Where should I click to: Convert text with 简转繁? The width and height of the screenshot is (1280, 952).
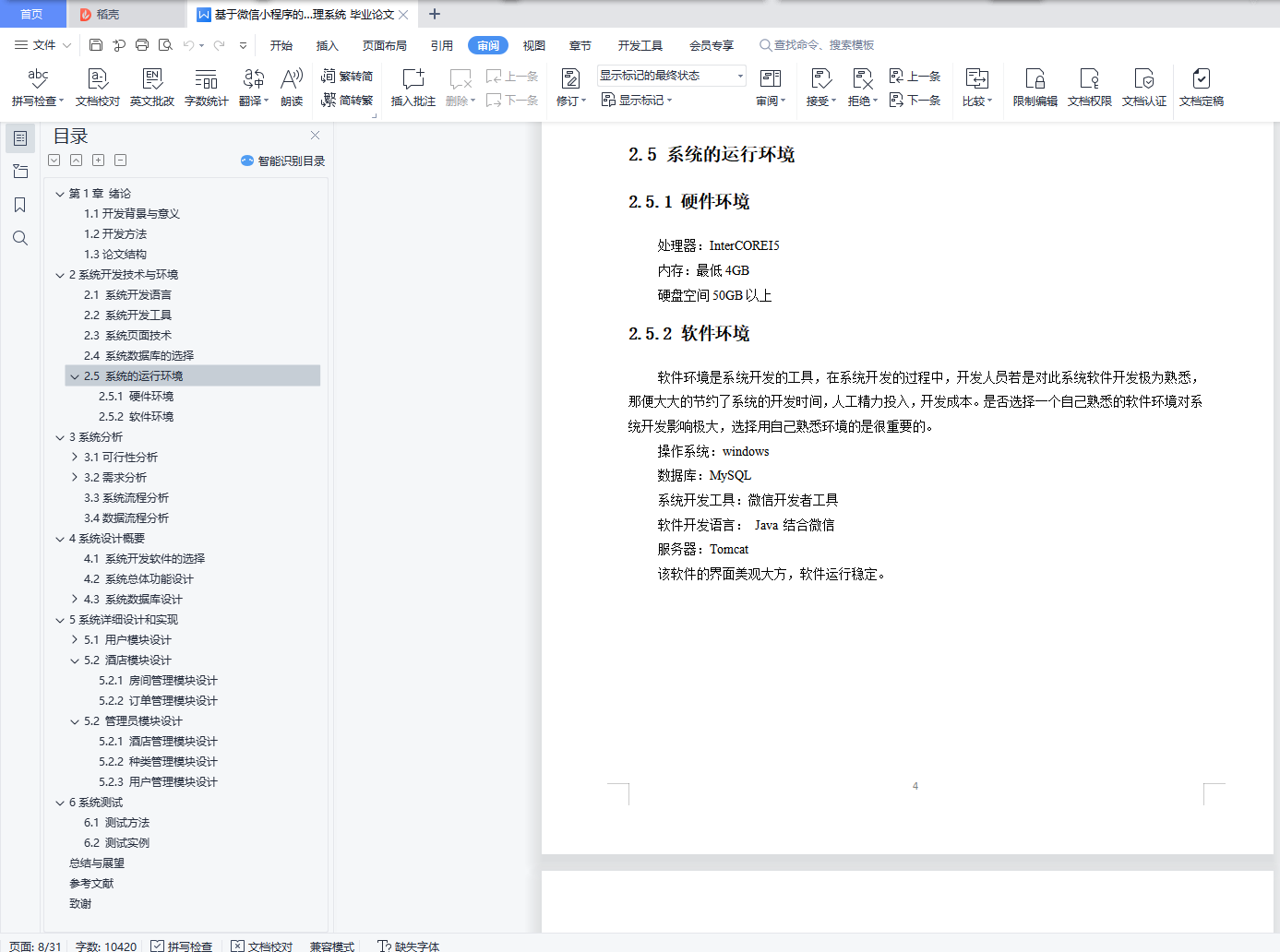click(x=347, y=100)
